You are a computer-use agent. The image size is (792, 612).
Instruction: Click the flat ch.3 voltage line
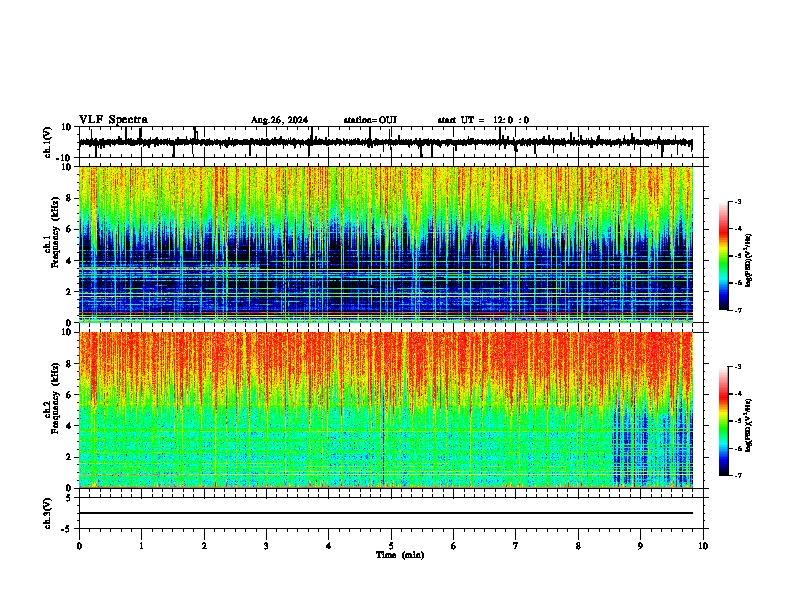pyautogui.click(x=386, y=513)
